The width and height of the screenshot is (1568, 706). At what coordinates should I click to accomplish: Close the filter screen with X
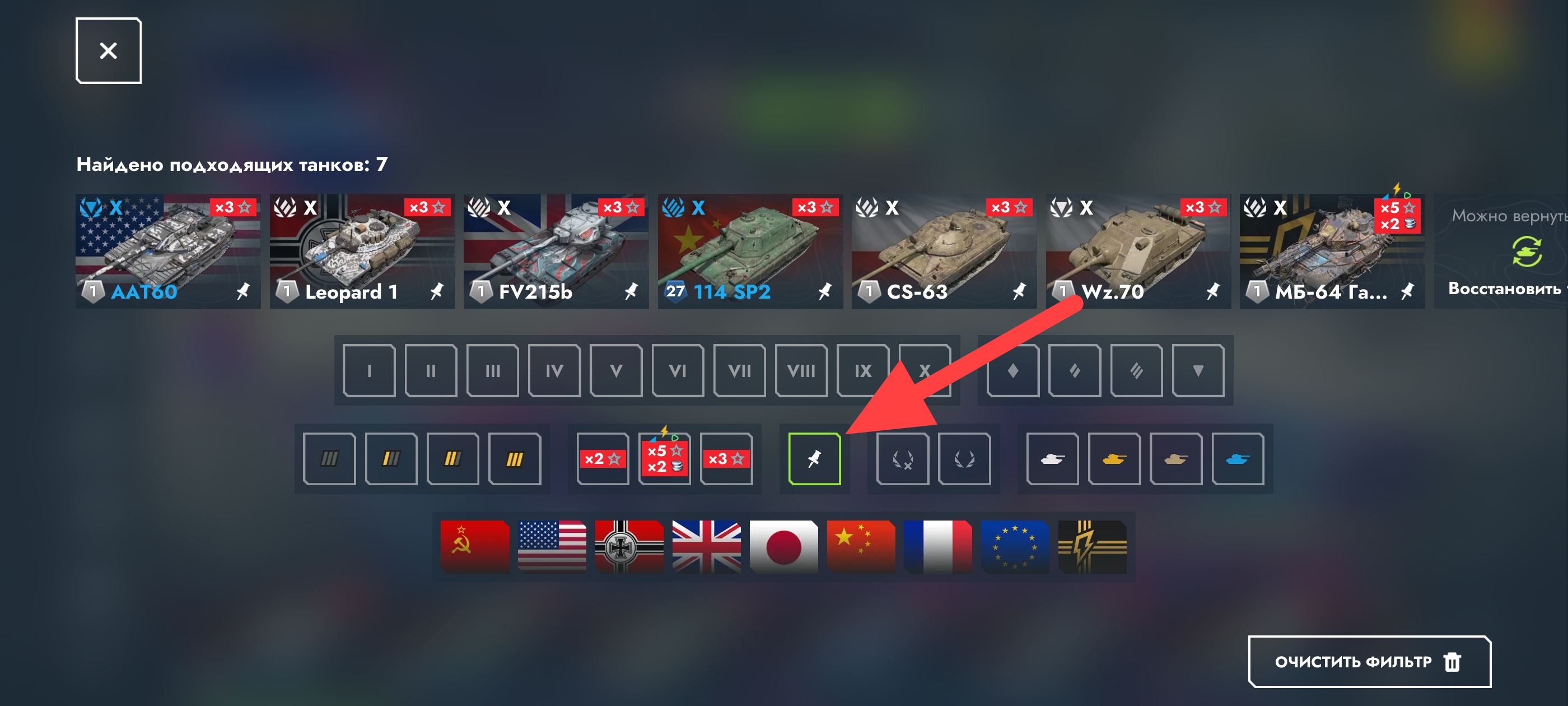click(108, 50)
